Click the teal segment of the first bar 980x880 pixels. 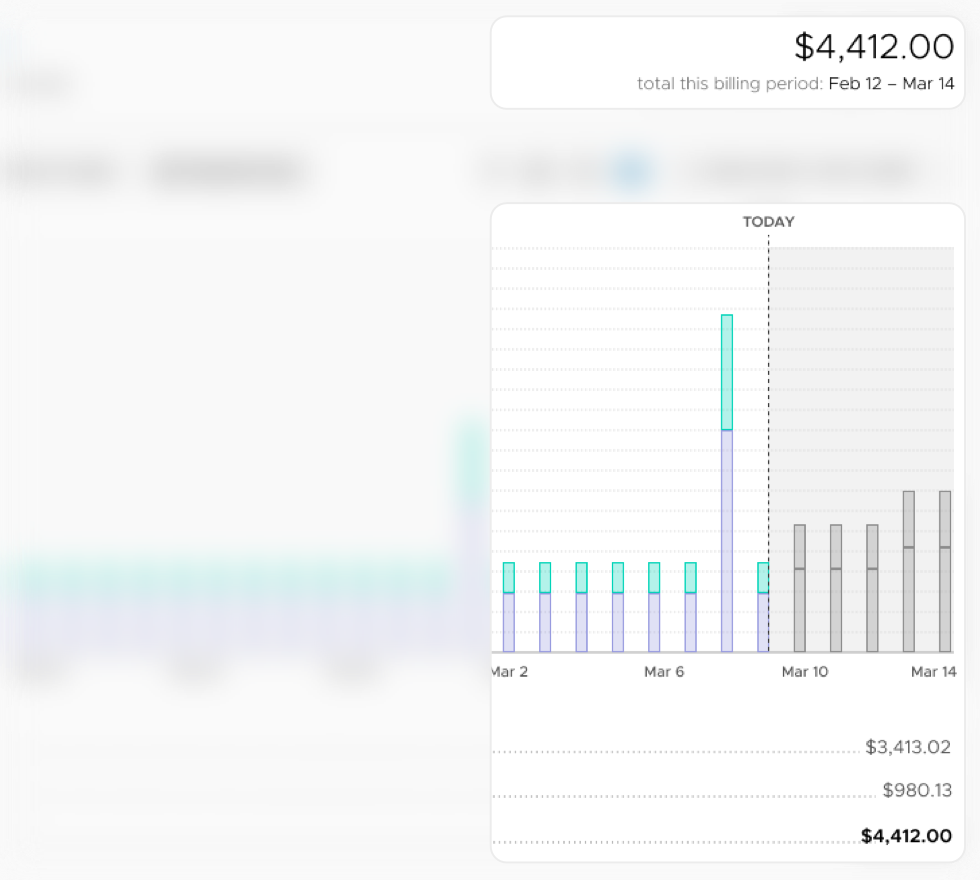509,578
